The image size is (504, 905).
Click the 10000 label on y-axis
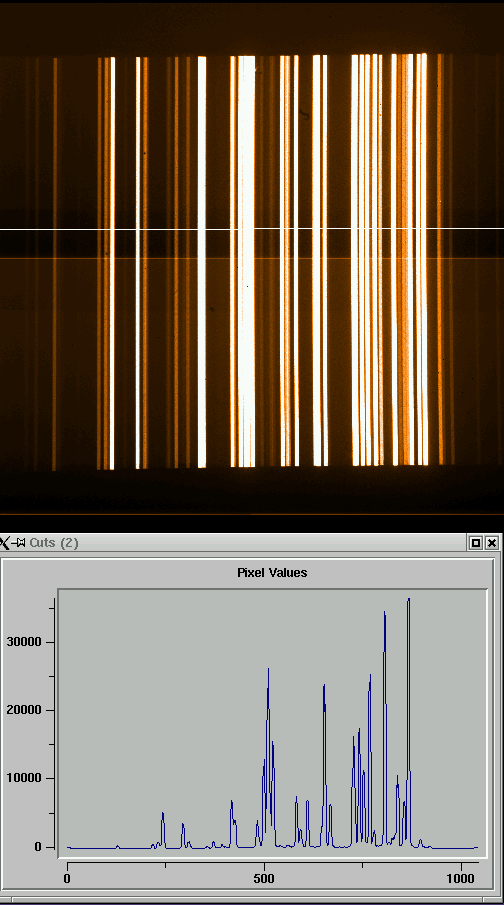[x=24, y=779]
